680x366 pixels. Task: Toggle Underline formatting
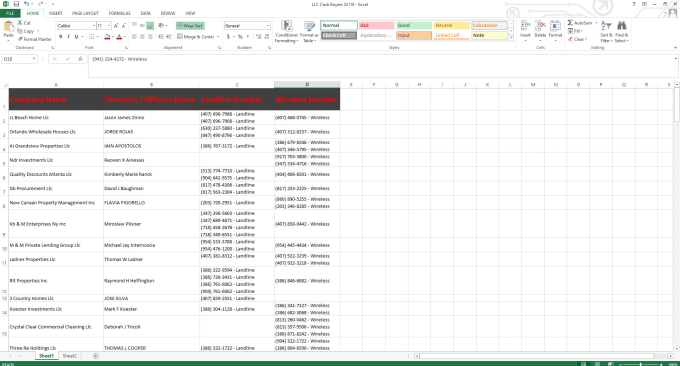(76, 37)
